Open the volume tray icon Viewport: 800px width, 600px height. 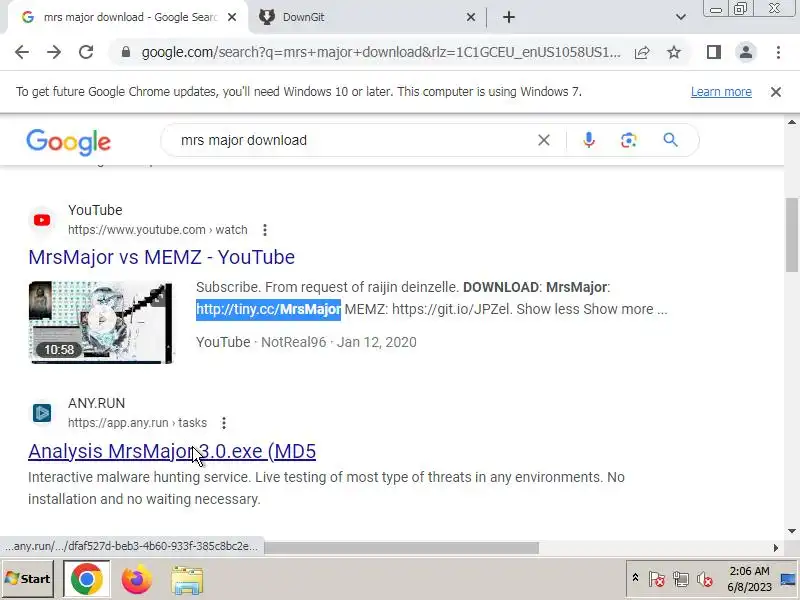tap(705, 579)
